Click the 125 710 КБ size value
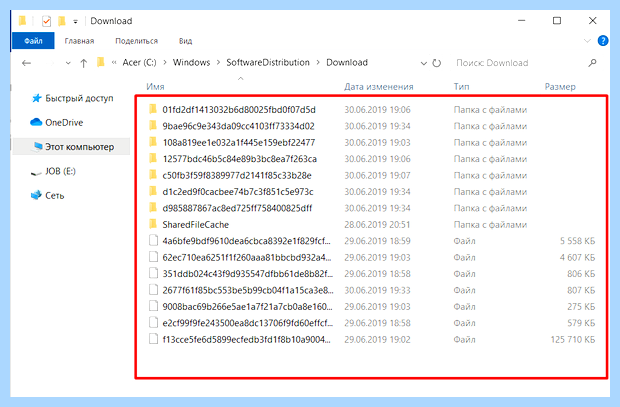This screenshot has height=407, width=620. coord(573,339)
